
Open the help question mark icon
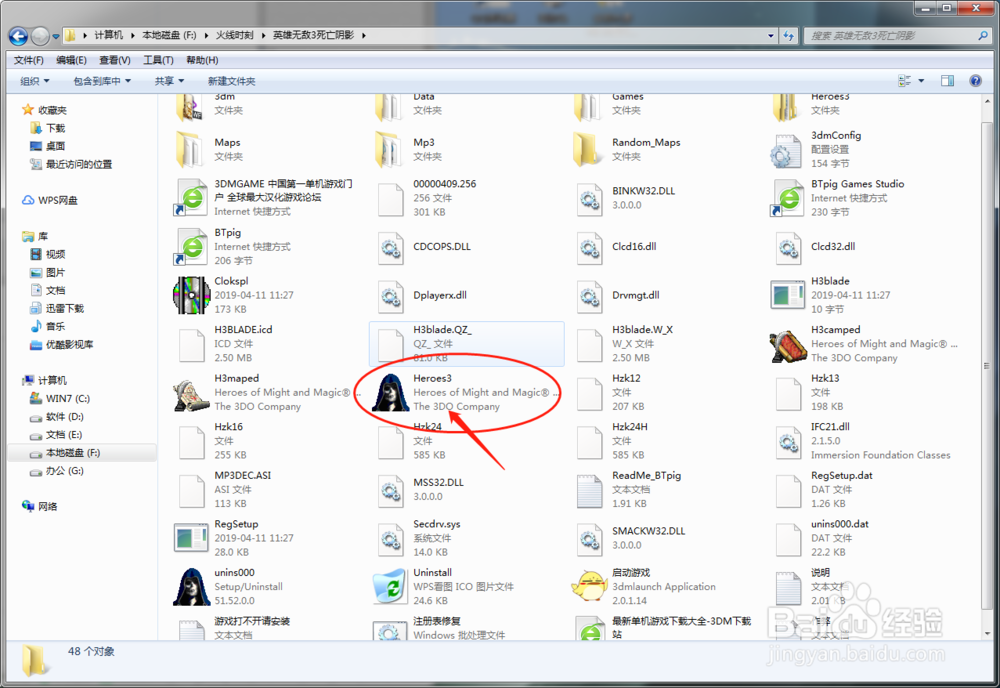click(x=976, y=81)
